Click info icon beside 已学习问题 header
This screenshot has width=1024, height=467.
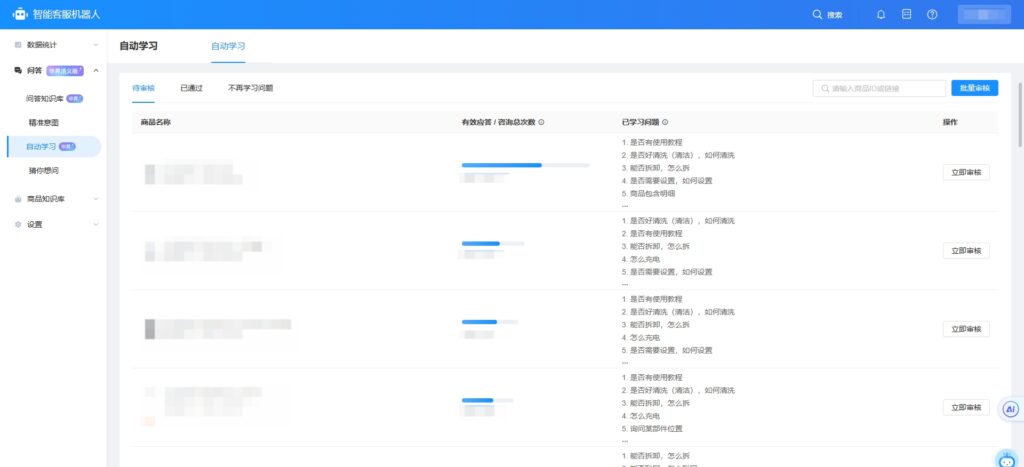point(665,122)
